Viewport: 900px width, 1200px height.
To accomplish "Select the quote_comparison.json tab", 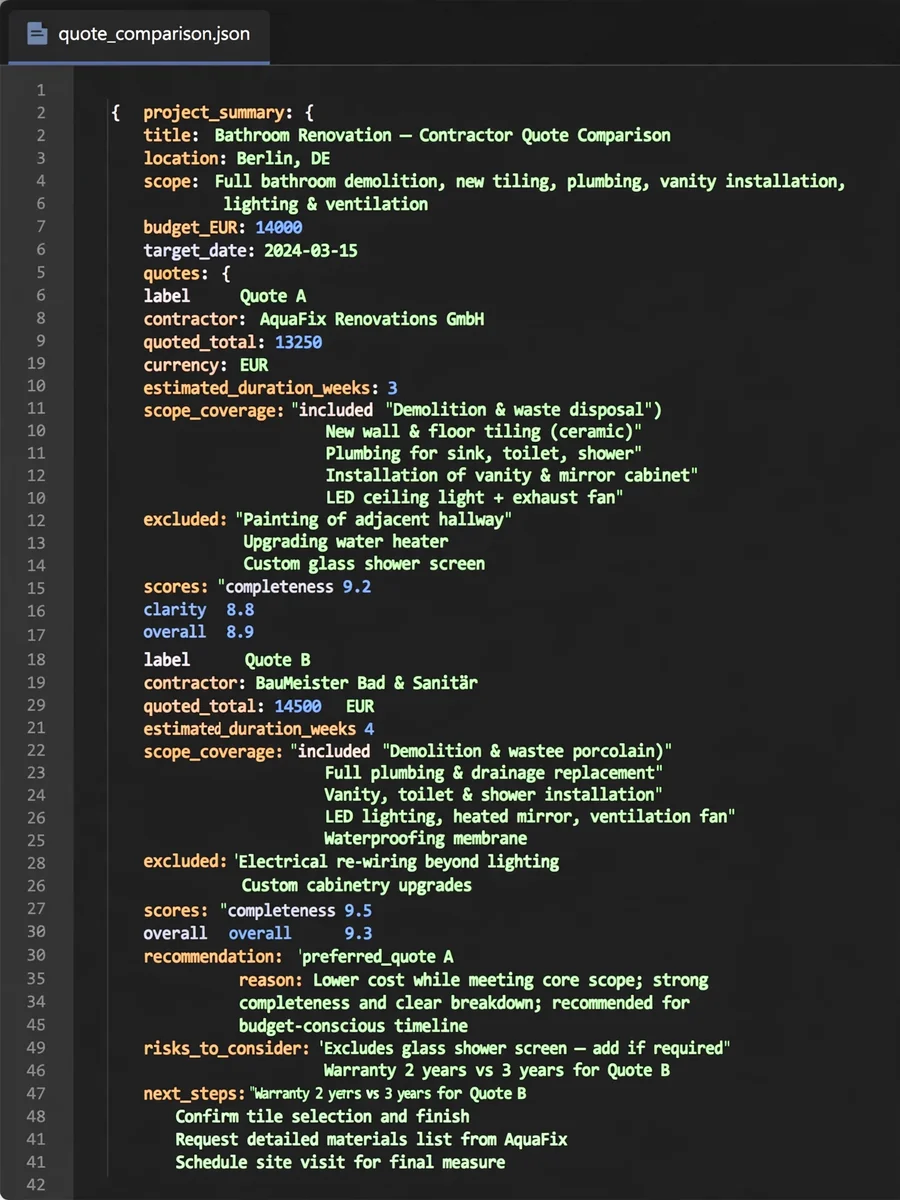I will [139, 34].
